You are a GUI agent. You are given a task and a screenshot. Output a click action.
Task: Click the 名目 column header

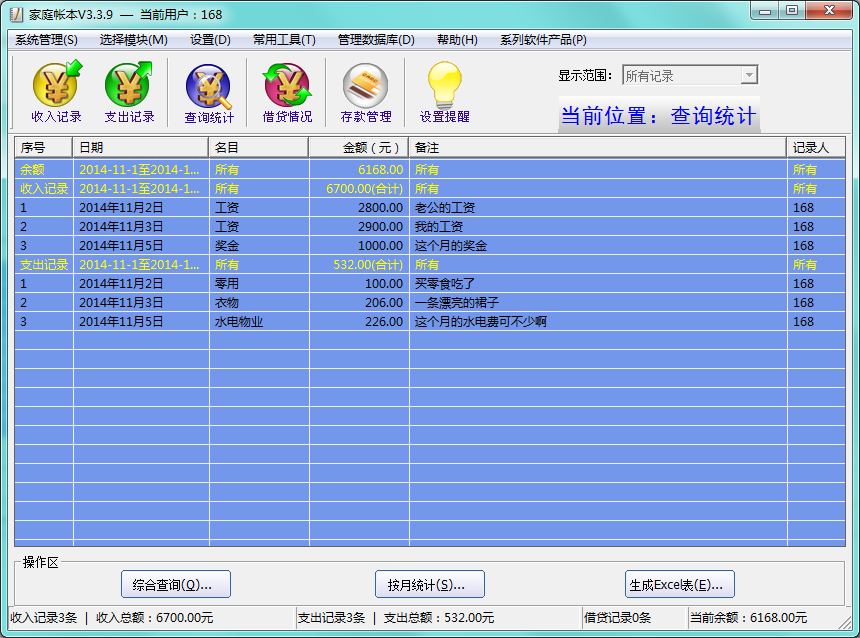(x=258, y=148)
